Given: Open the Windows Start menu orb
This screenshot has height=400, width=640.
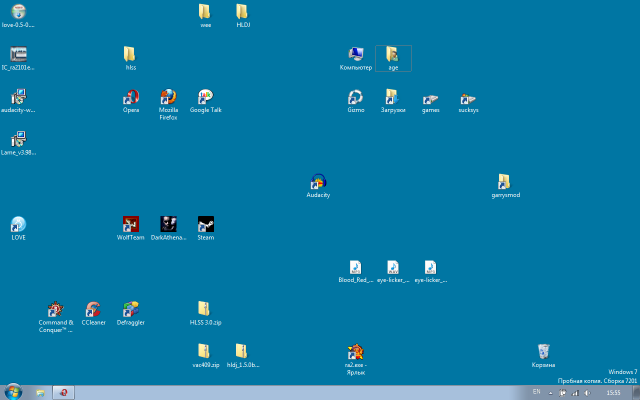Looking at the screenshot, I should click(13, 392).
